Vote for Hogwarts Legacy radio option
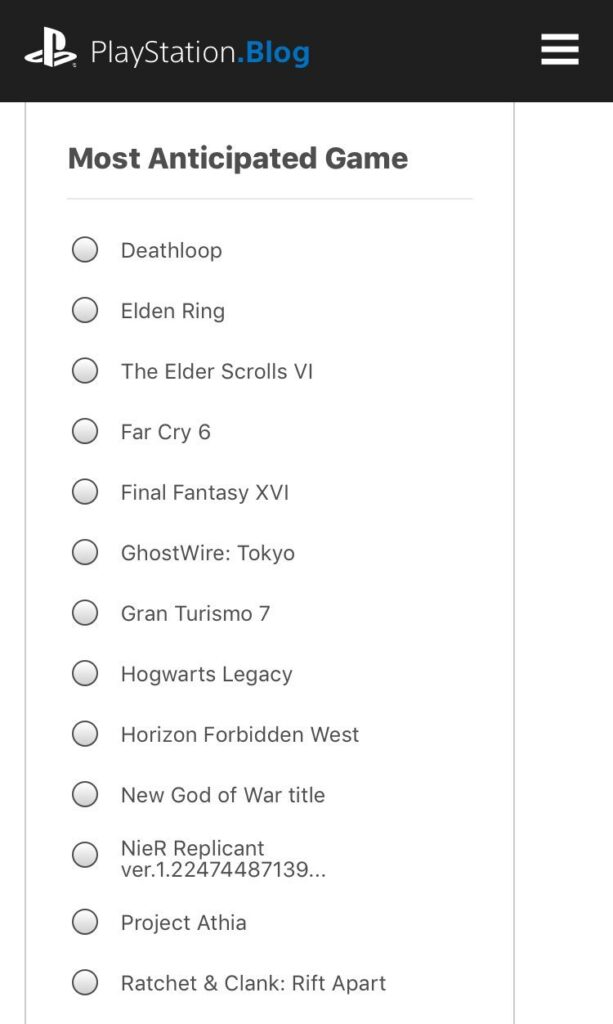Viewport: 613px width, 1024px height. coord(85,673)
